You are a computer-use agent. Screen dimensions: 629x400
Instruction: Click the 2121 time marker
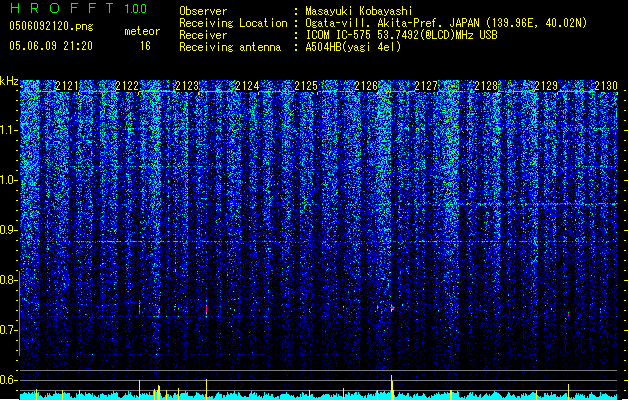[x=67, y=85]
